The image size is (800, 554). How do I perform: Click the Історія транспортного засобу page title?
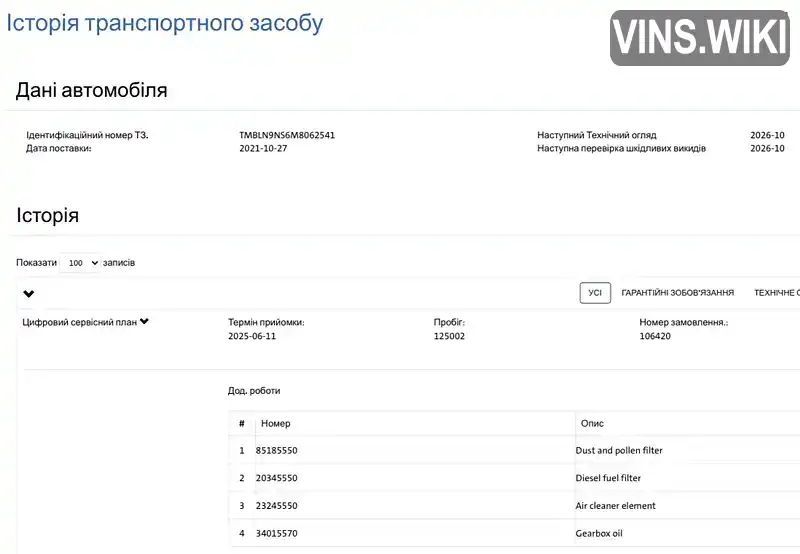[165, 22]
